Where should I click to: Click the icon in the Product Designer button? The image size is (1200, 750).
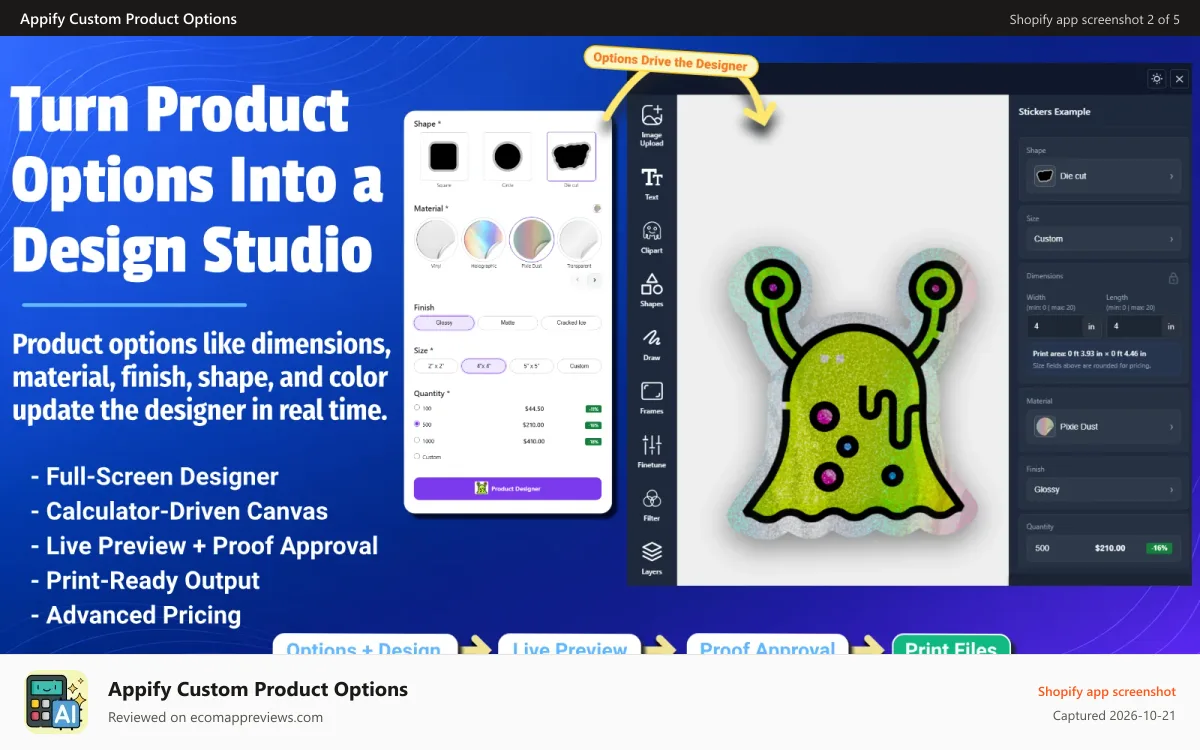pos(481,488)
